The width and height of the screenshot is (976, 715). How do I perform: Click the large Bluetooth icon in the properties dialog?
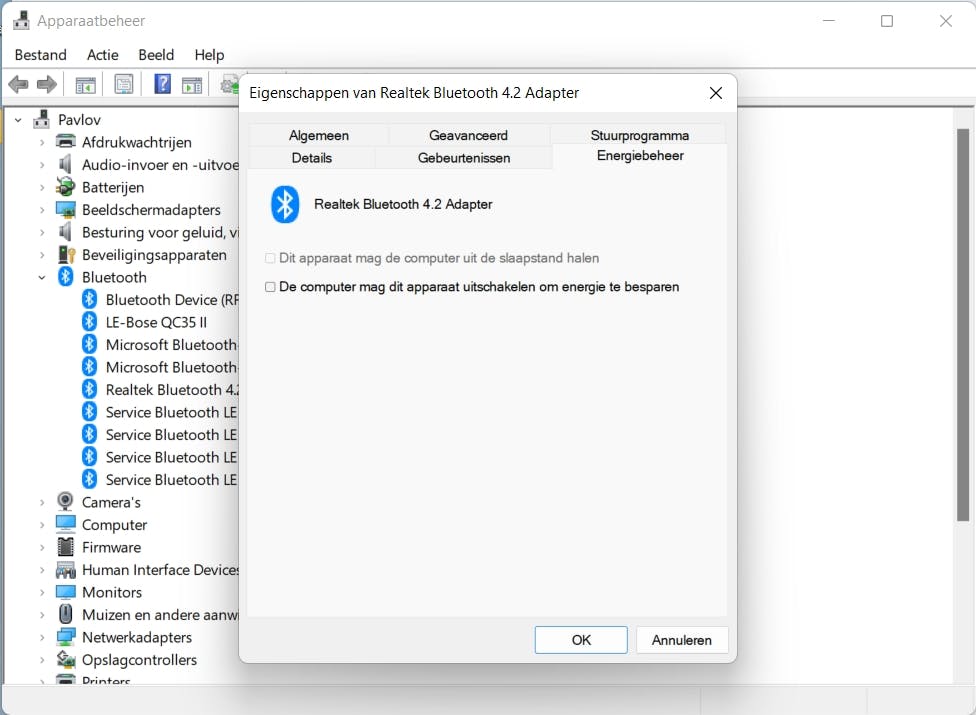coord(285,204)
